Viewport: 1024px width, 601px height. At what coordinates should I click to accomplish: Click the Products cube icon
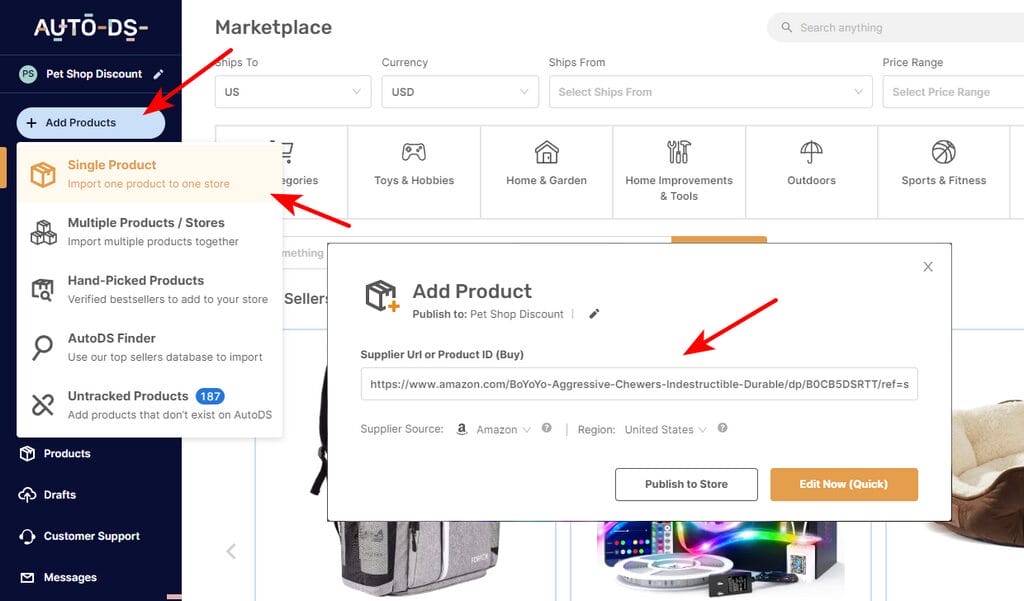27,453
